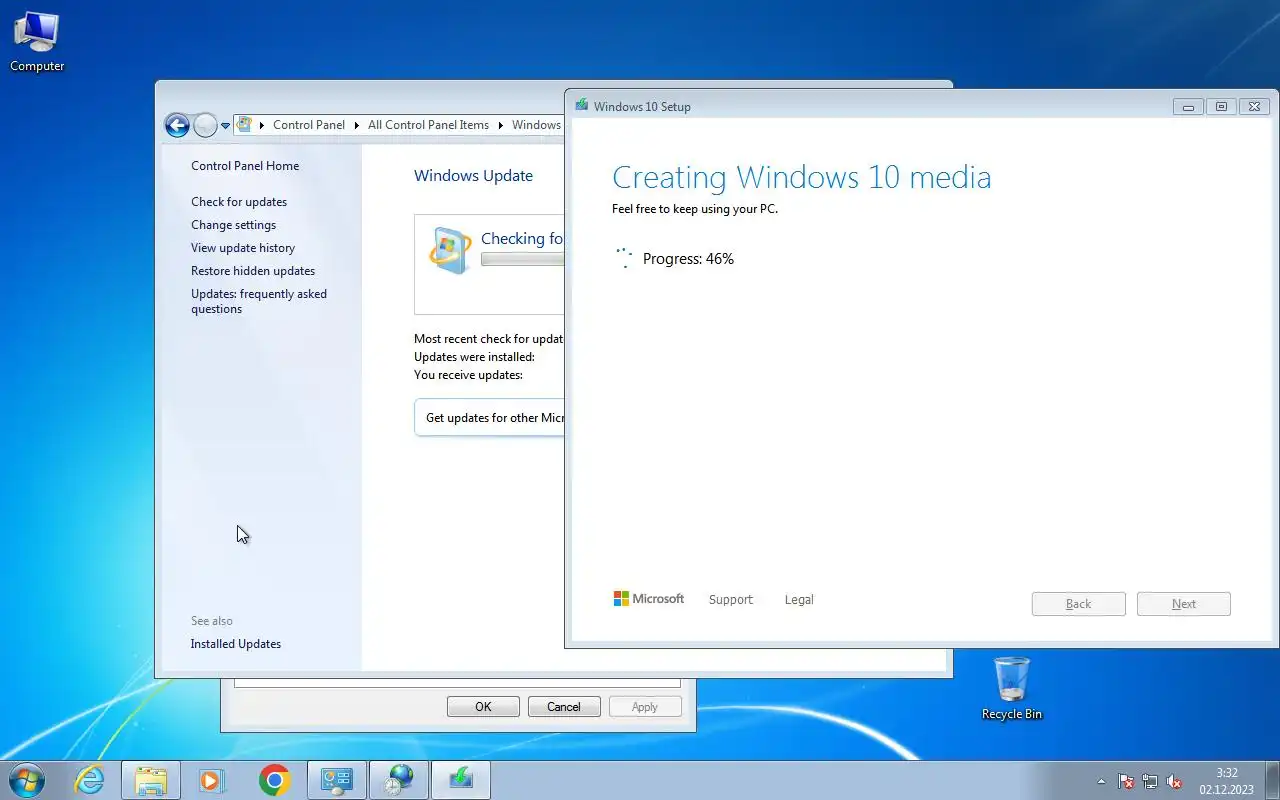
Task: Click the 'Updates were installed:' text
Action: pyautogui.click(x=474, y=357)
